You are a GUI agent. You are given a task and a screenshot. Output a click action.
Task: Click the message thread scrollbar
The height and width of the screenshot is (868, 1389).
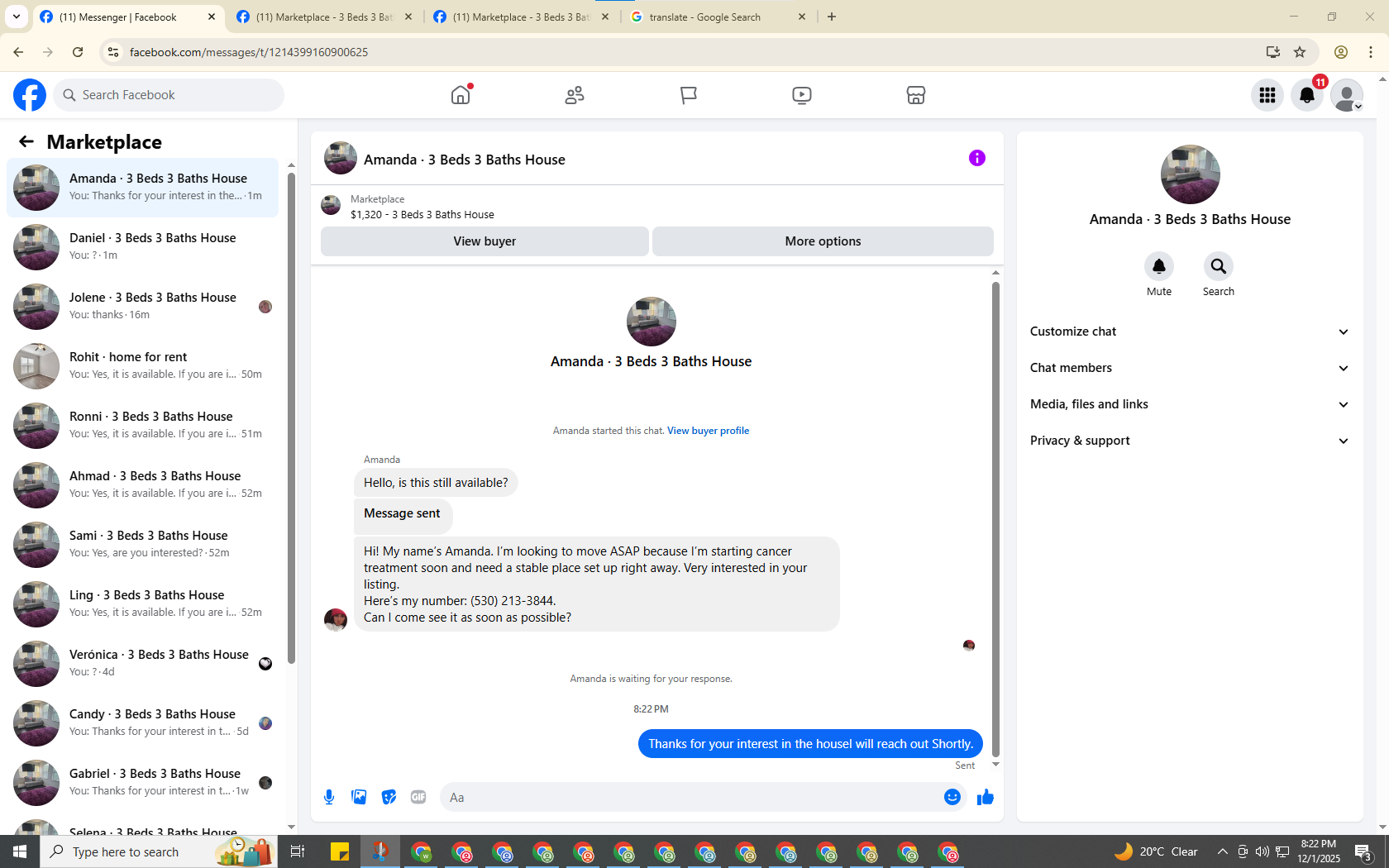[x=995, y=519]
